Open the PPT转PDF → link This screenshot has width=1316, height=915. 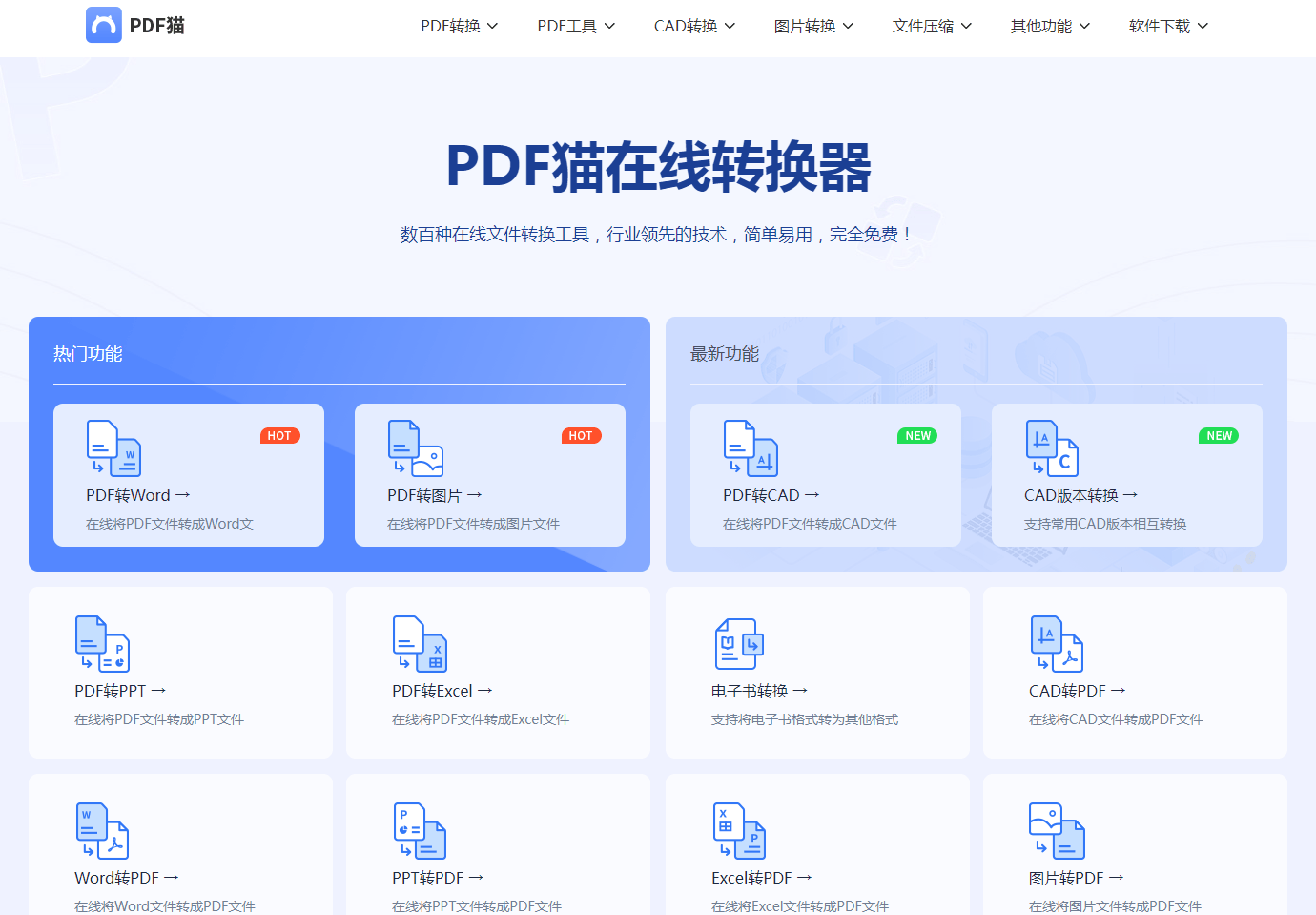[x=438, y=878]
